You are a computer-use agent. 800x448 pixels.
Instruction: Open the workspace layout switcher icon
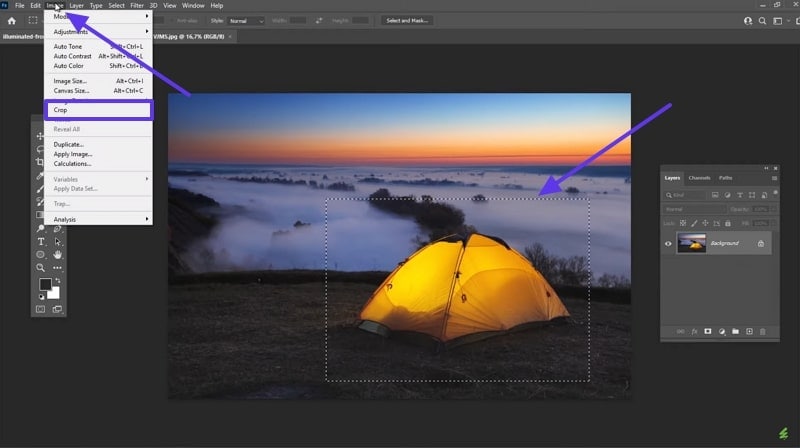tap(778, 21)
